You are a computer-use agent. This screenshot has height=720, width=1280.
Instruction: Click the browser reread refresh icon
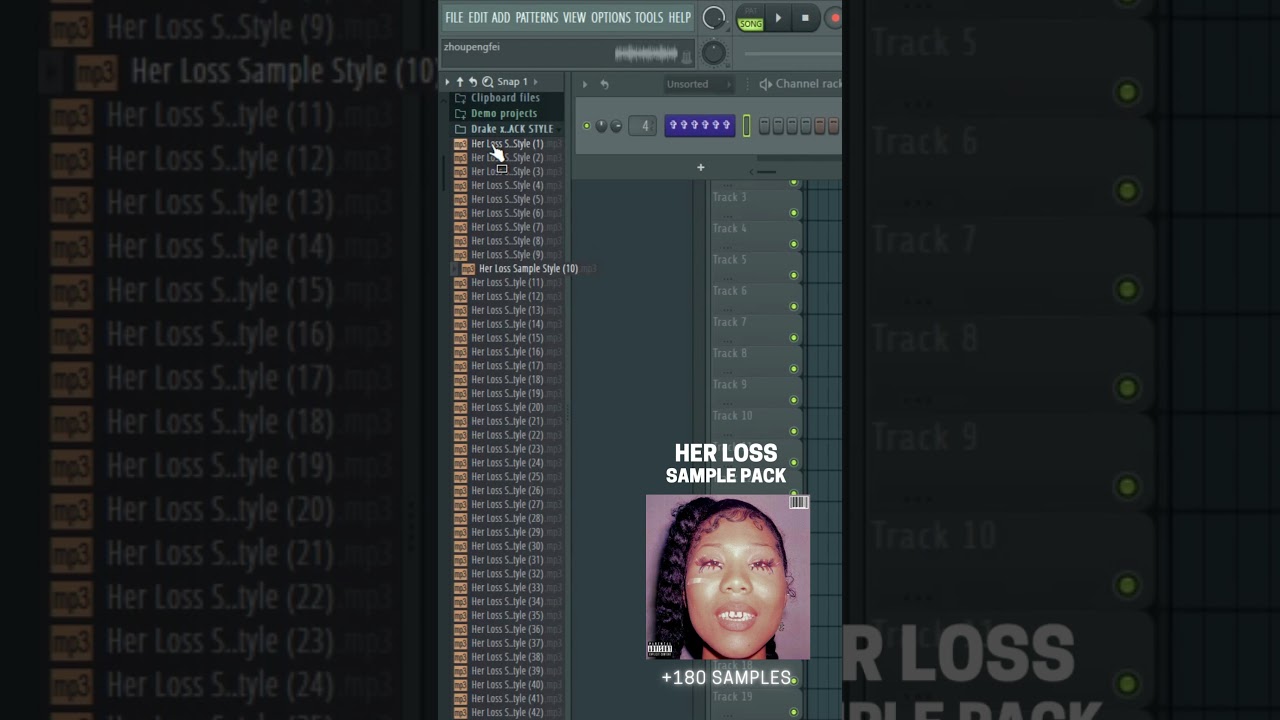pyautogui.click(x=473, y=82)
